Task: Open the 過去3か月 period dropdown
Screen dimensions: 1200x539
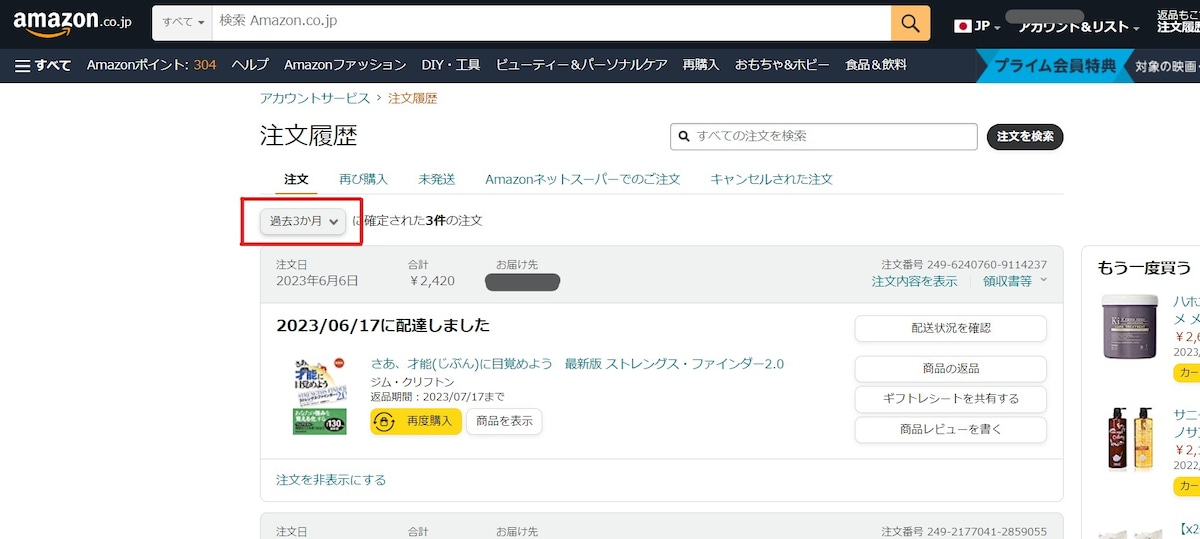Action: point(303,221)
